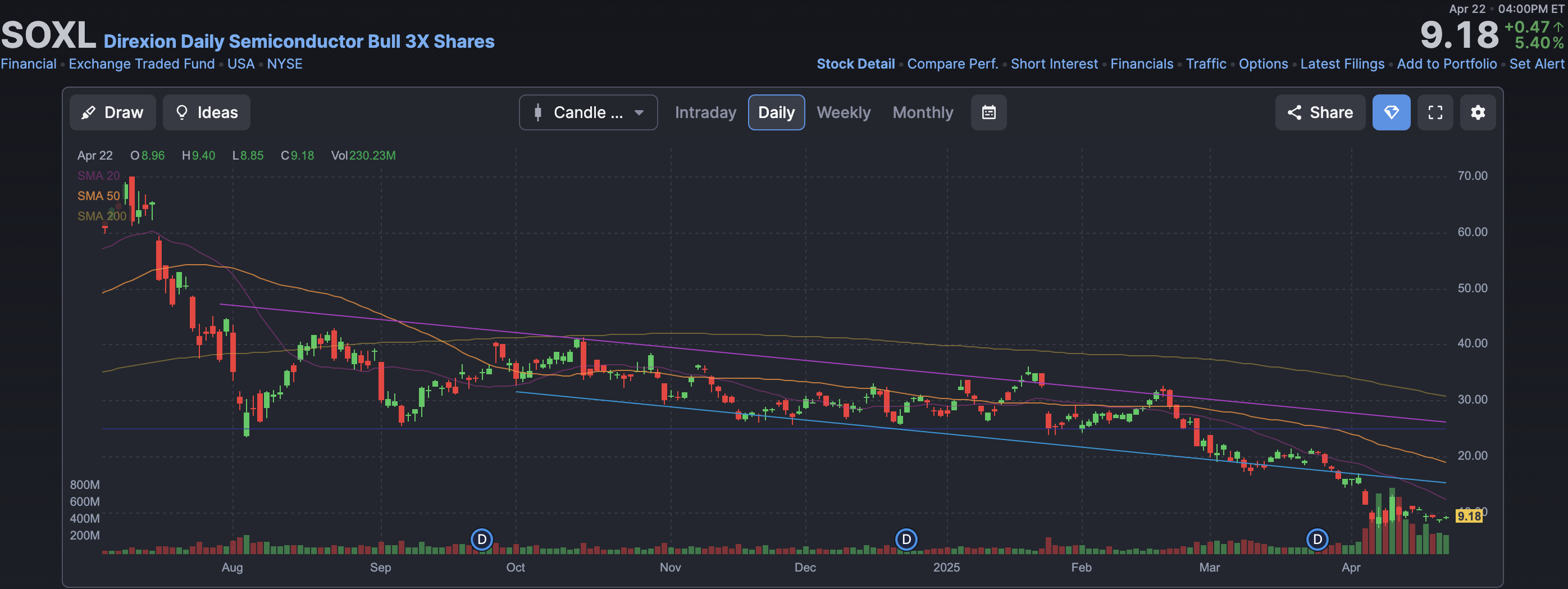This screenshot has height=589, width=1568.
Task: Click the lightbulb icon in Ideas button
Action: (181, 112)
